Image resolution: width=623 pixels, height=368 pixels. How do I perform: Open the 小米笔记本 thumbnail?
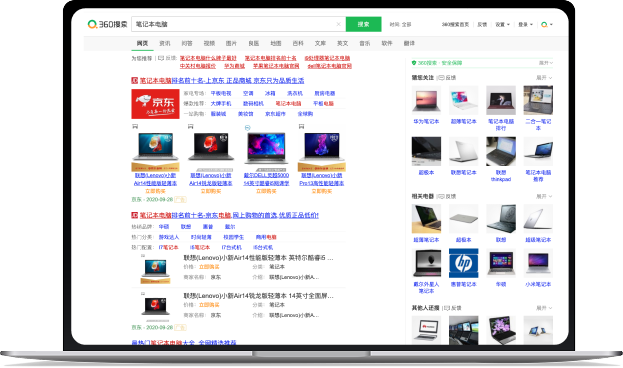click(x=538, y=263)
